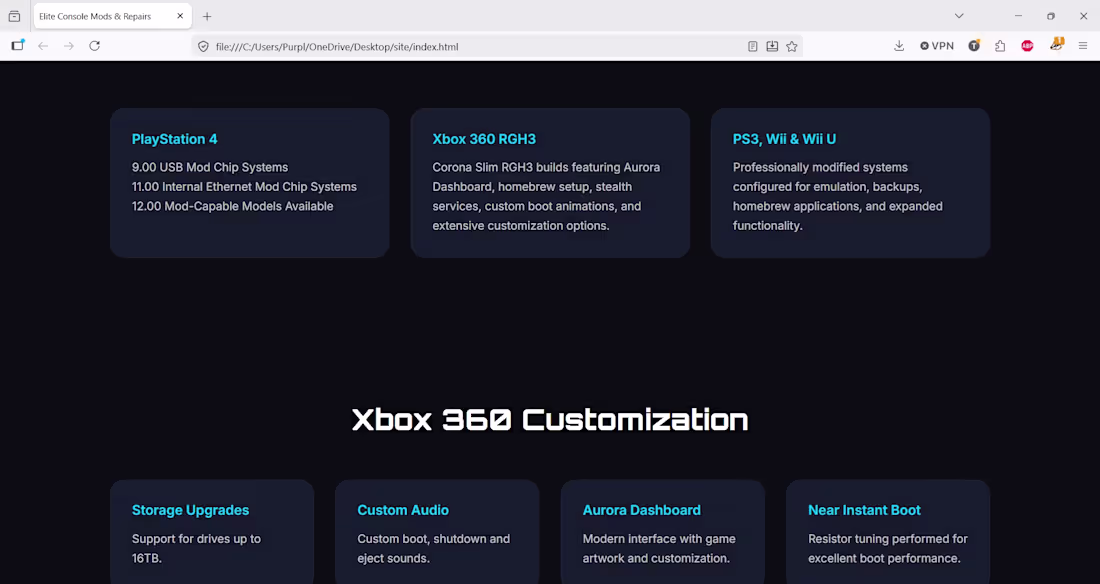Close the Elite Console Mods & Repairs tab
This screenshot has width=1100, height=584.
point(180,16)
